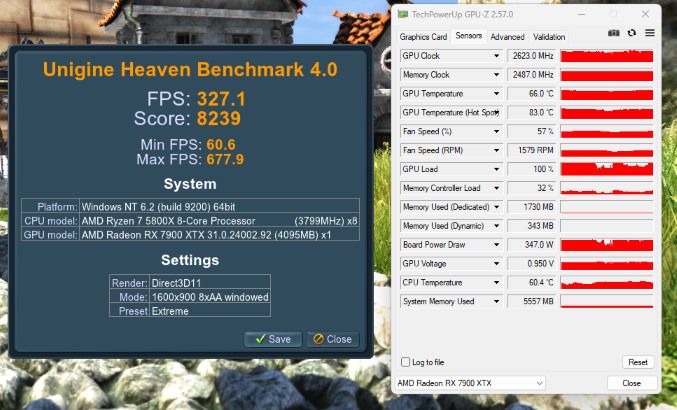
Task: Open the Hot Spot temperature sensor dropdown
Action: tap(497, 113)
